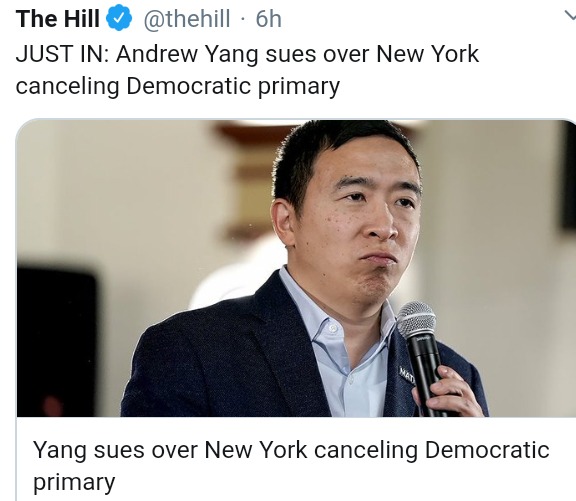The width and height of the screenshot is (576, 501).
Task: Click the @thehill handle
Action: click(187, 19)
